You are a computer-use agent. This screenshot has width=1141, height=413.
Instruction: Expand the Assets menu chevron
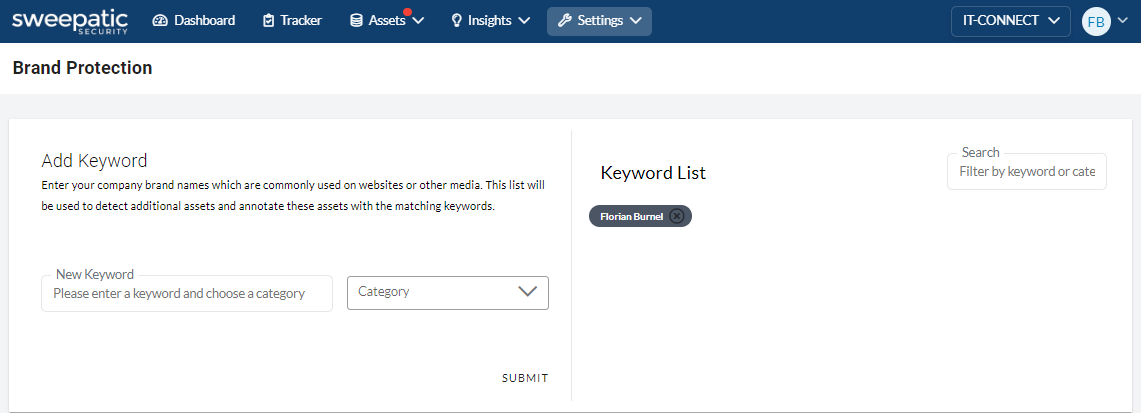pos(418,21)
